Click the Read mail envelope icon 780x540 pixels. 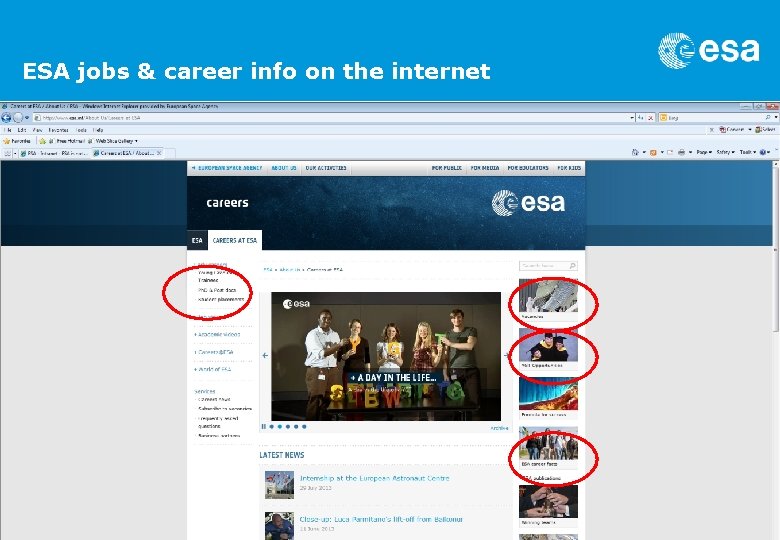pyautogui.click(x=670, y=152)
